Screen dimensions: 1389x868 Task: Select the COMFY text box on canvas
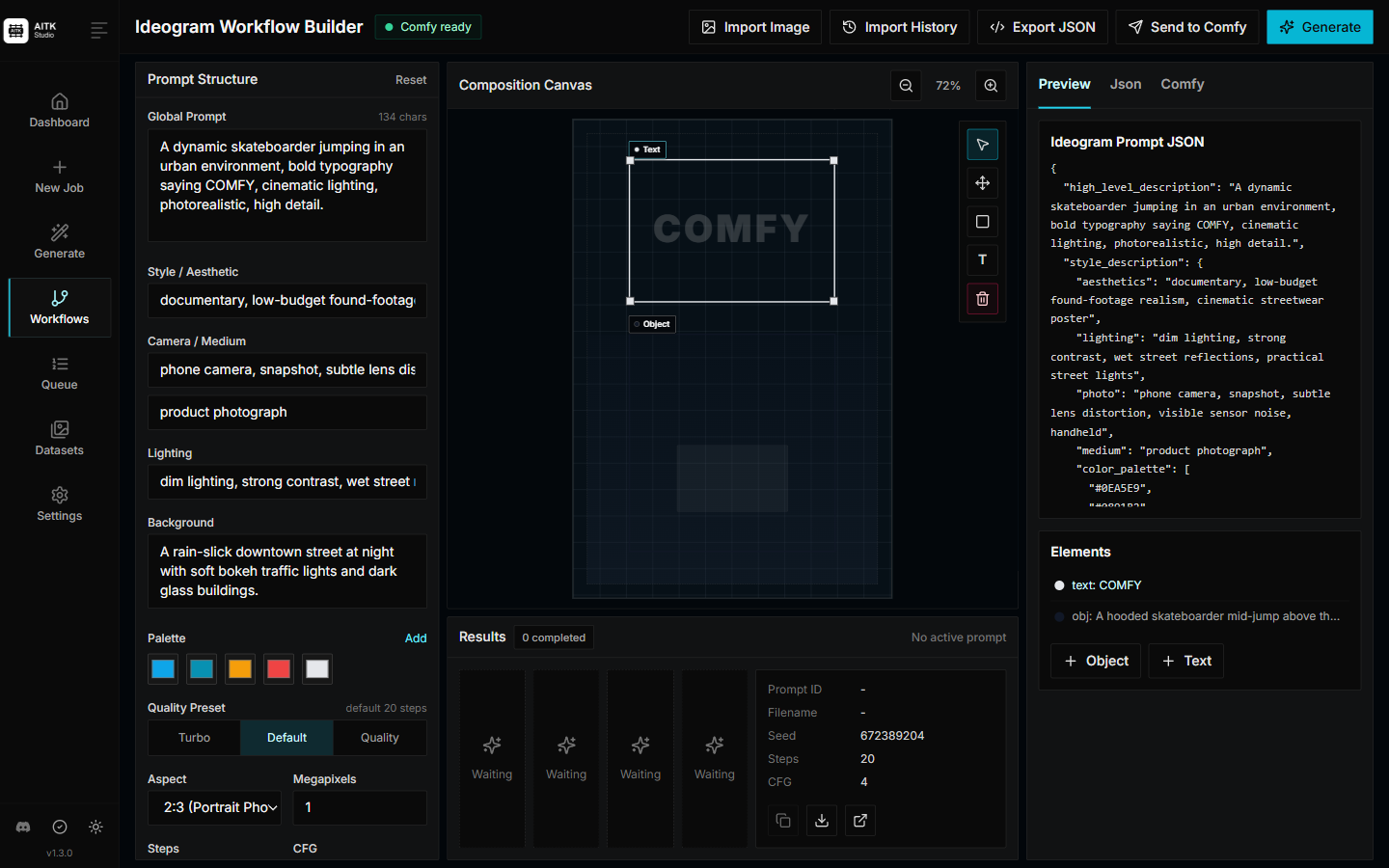coord(732,231)
